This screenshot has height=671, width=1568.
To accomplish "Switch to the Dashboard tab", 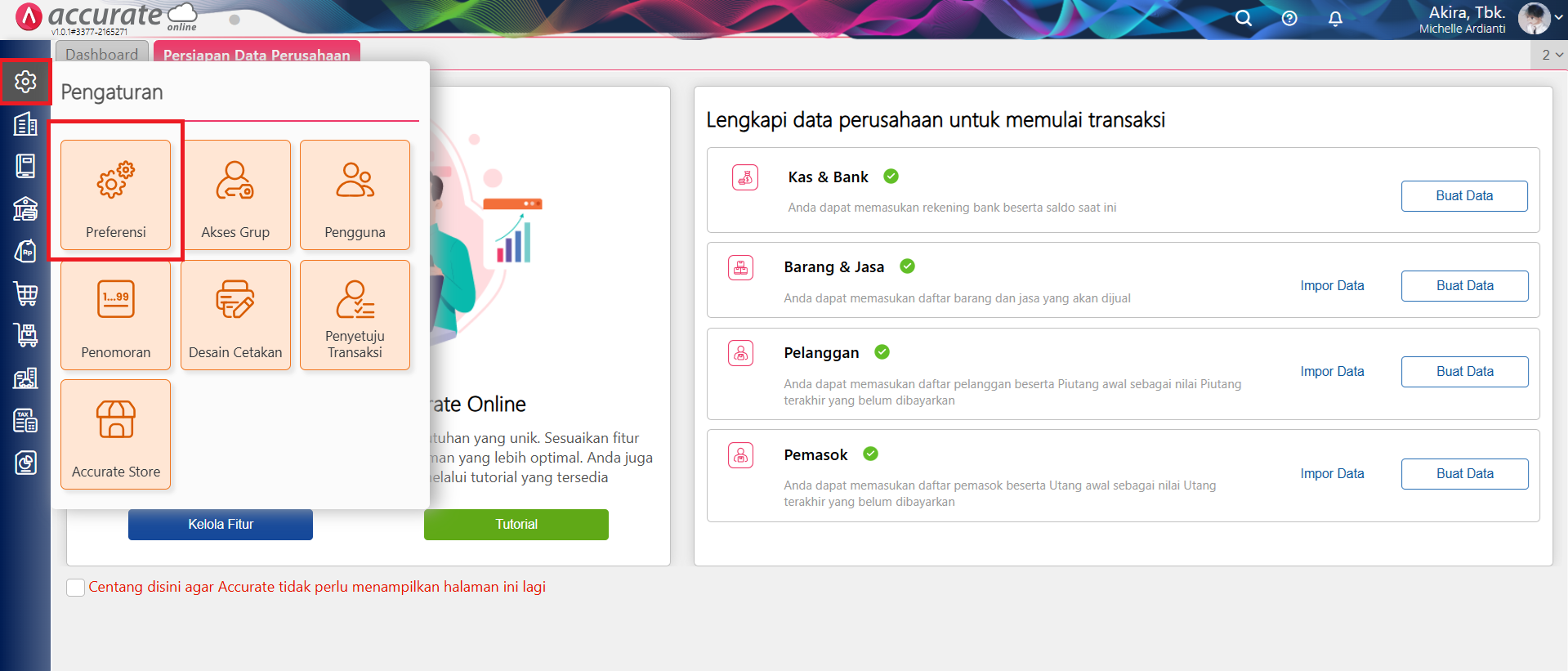I will (101, 55).
